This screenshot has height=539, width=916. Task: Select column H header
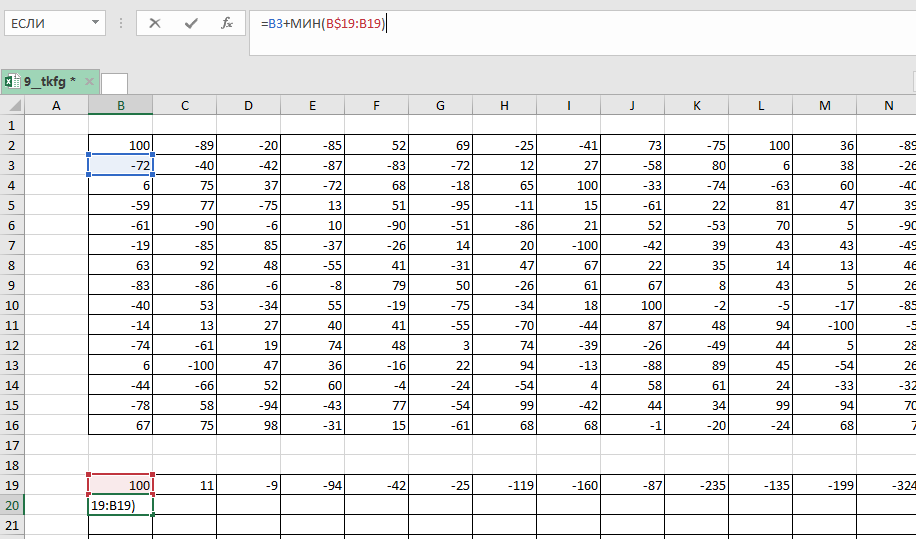point(504,105)
